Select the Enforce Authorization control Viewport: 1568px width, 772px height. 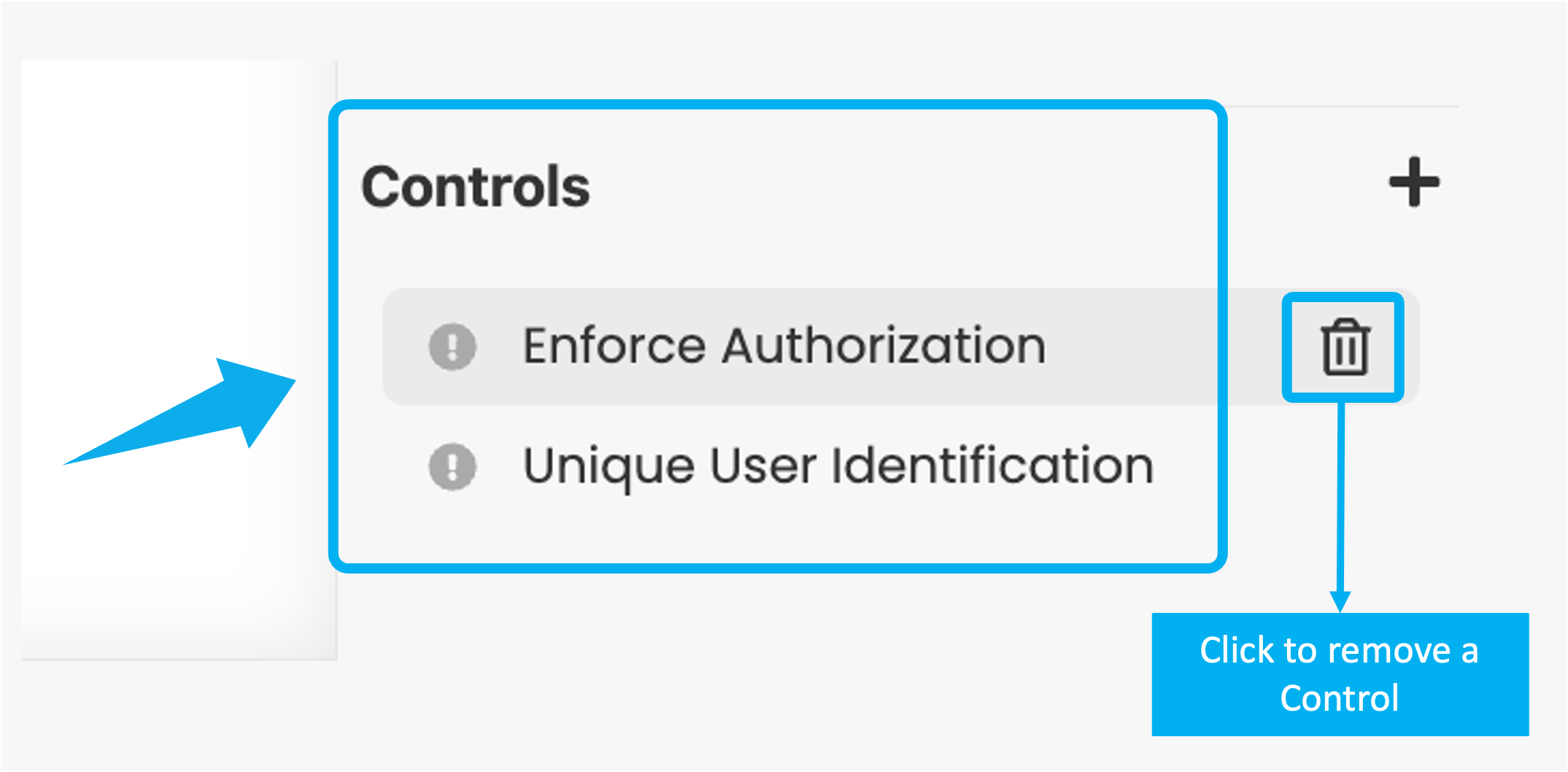[x=784, y=346]
